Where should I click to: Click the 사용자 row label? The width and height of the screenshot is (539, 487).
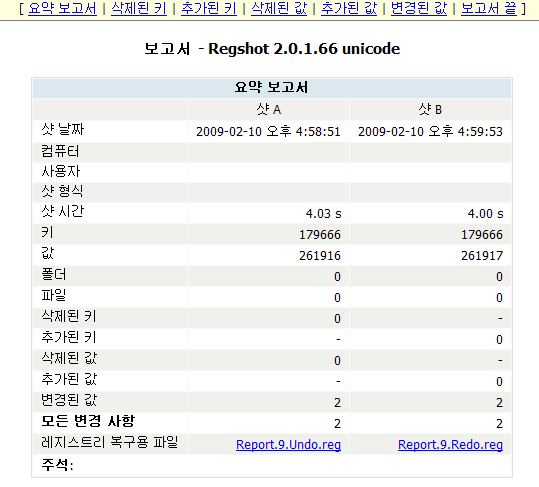(61, 171)
